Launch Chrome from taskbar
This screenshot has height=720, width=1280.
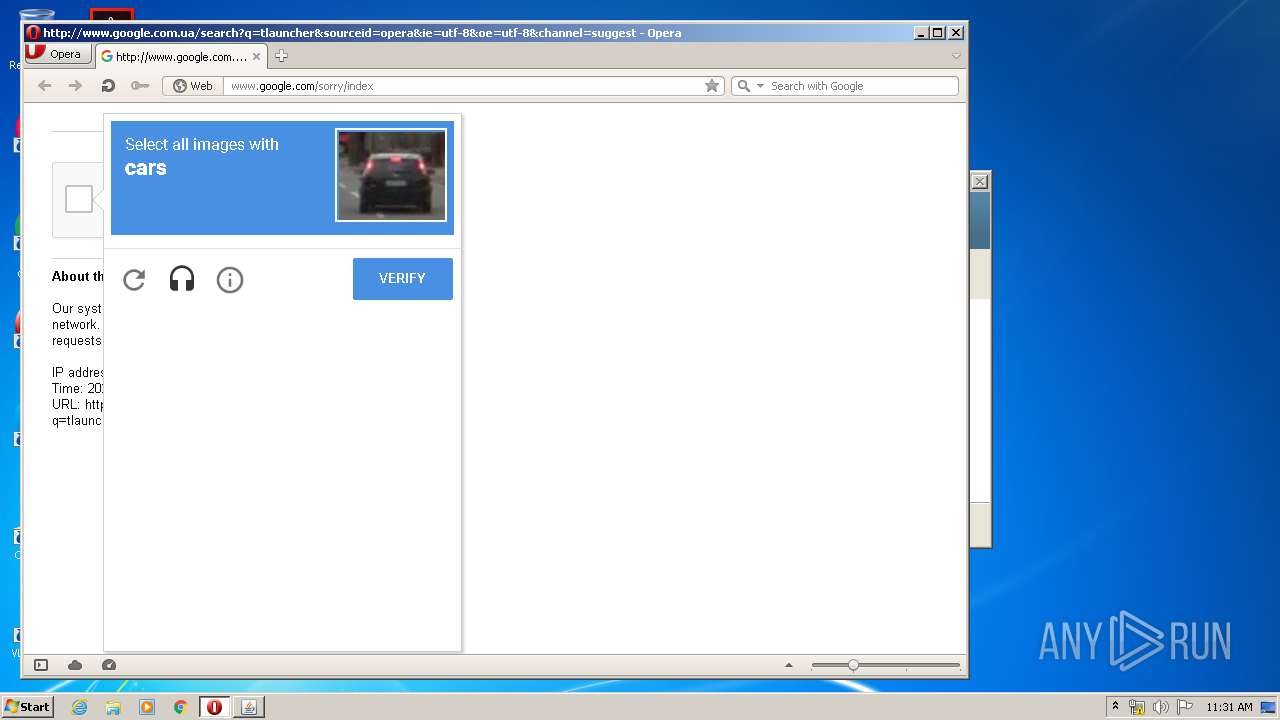(x=181, y=707)
